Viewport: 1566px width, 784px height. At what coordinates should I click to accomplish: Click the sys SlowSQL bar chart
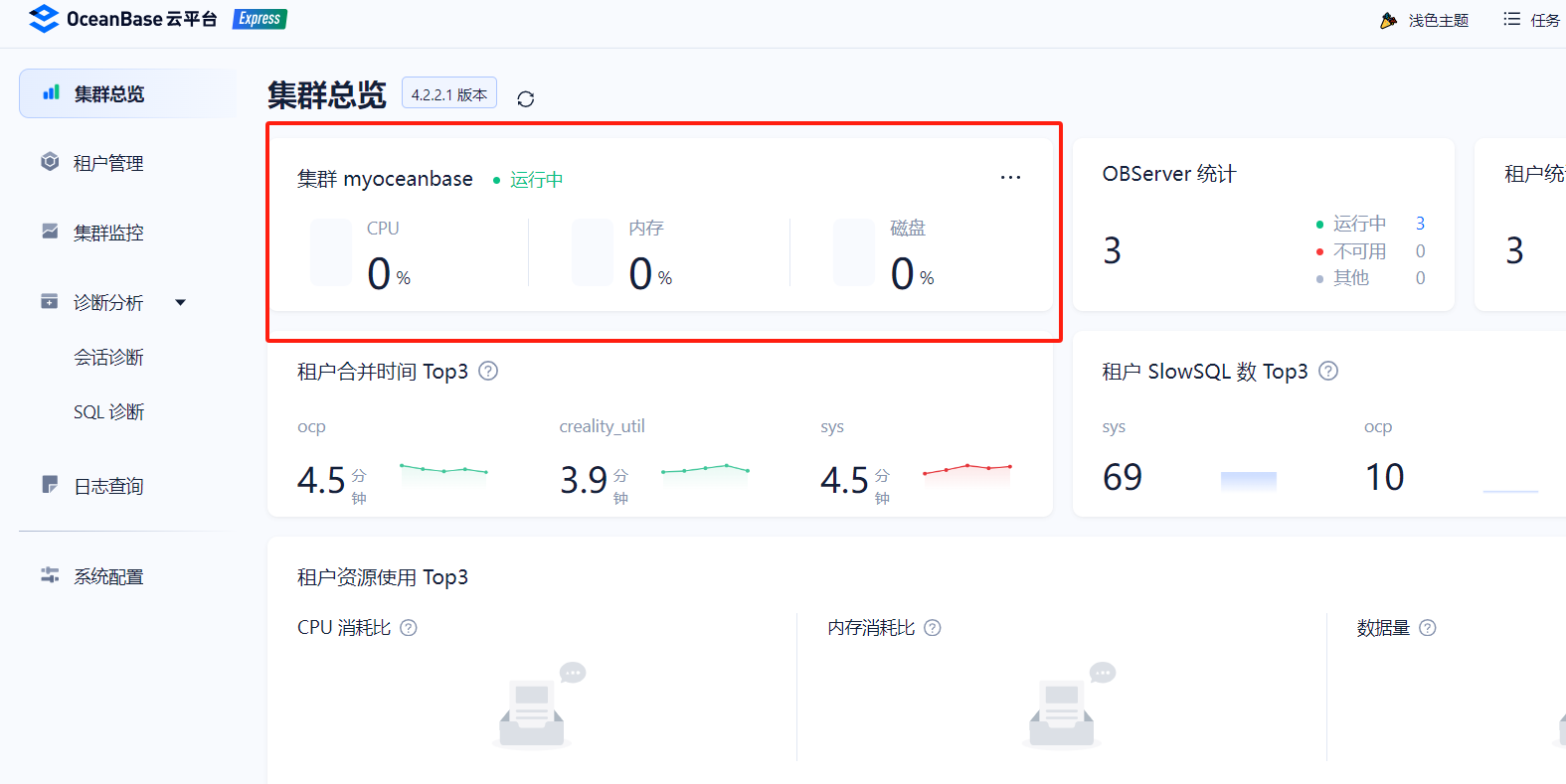(x=1249, y=481)
